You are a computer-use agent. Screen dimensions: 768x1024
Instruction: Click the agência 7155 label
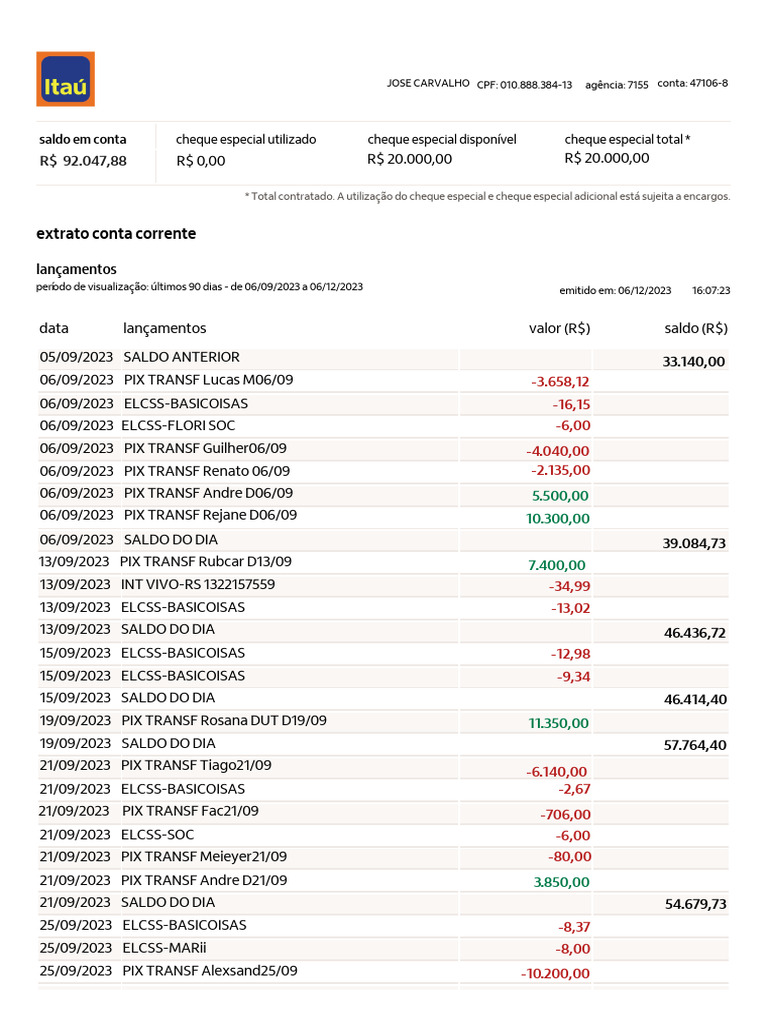point(616,85)
